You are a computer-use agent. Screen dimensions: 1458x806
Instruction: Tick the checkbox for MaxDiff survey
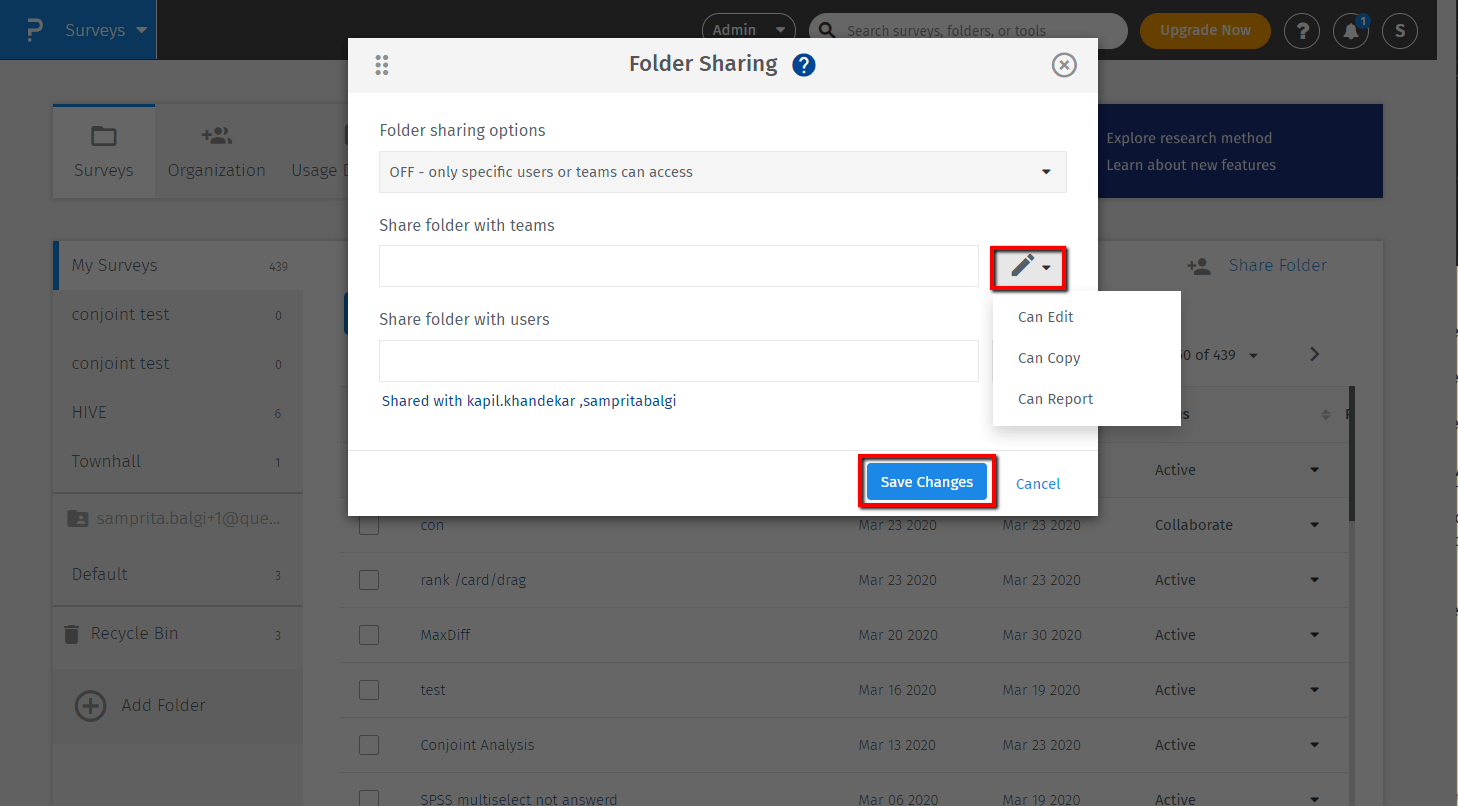coord(369,635)
